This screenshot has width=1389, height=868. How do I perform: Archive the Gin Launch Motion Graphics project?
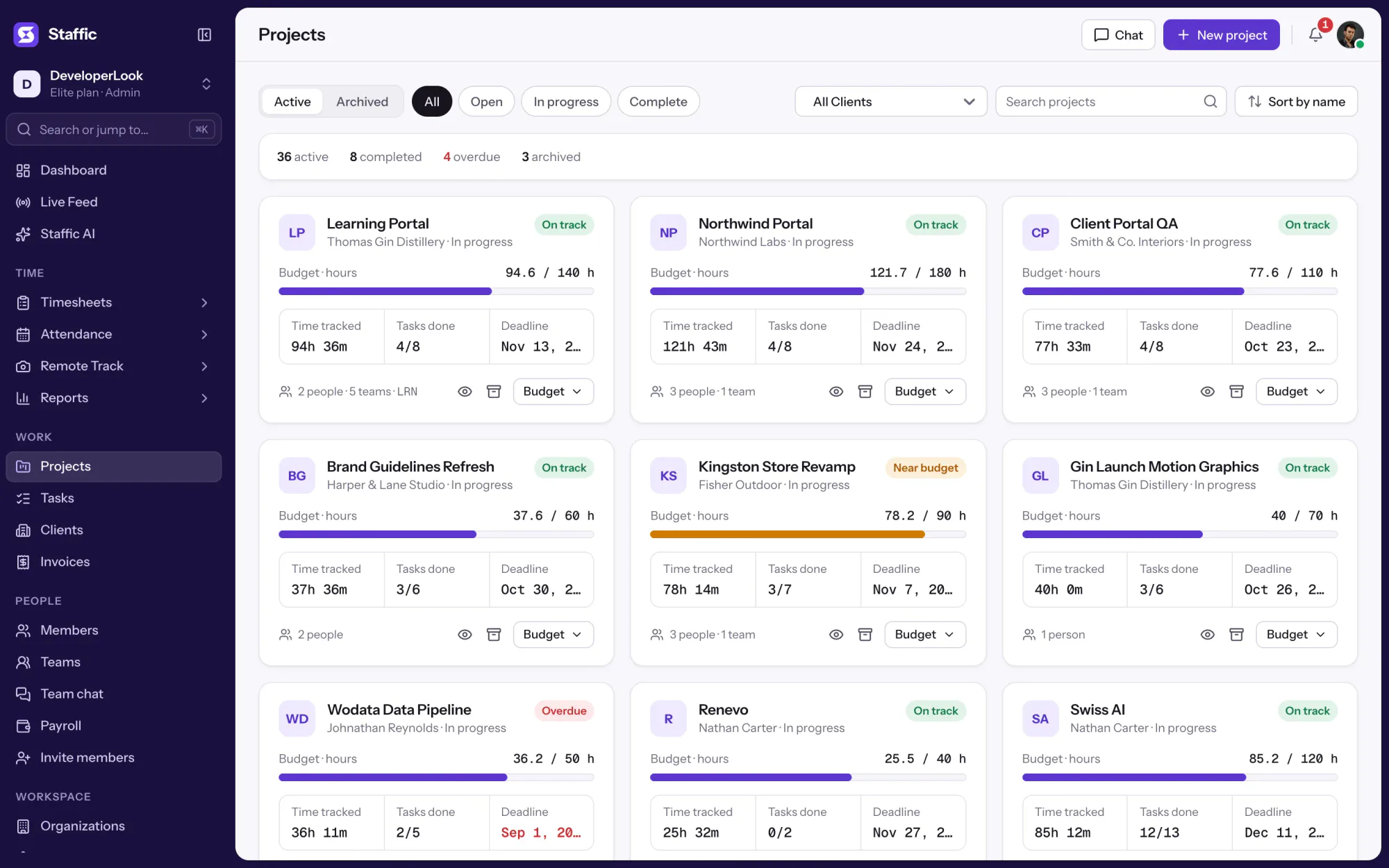pyautogui.click(x=1237, y=635)
